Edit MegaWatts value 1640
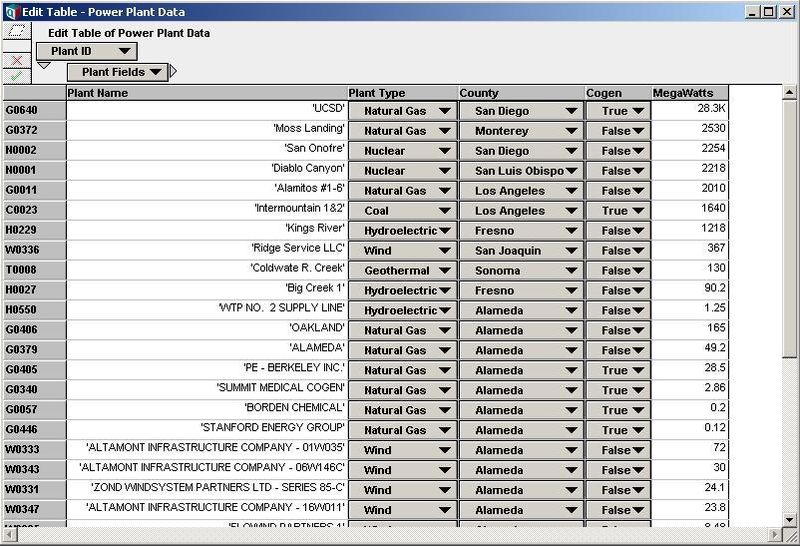The image size is (800, 546). [x=690, y=210]
